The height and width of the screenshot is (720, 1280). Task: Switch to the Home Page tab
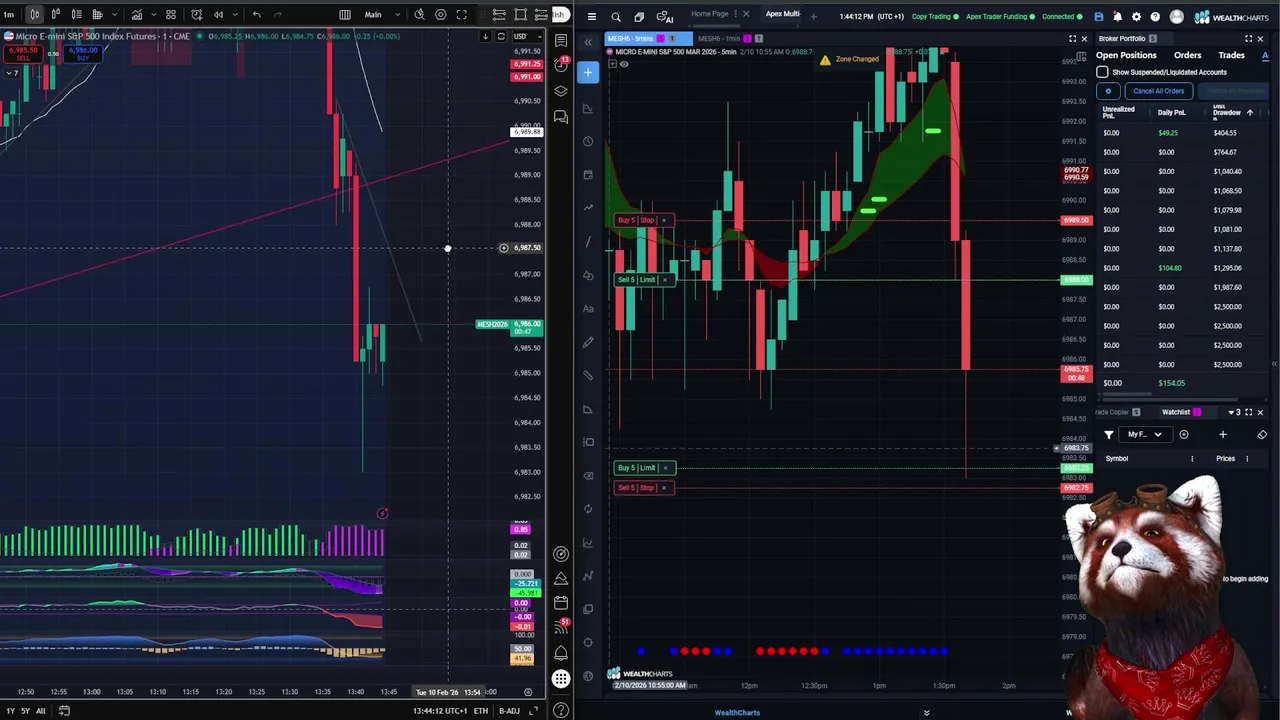click(x=710, y=14)
